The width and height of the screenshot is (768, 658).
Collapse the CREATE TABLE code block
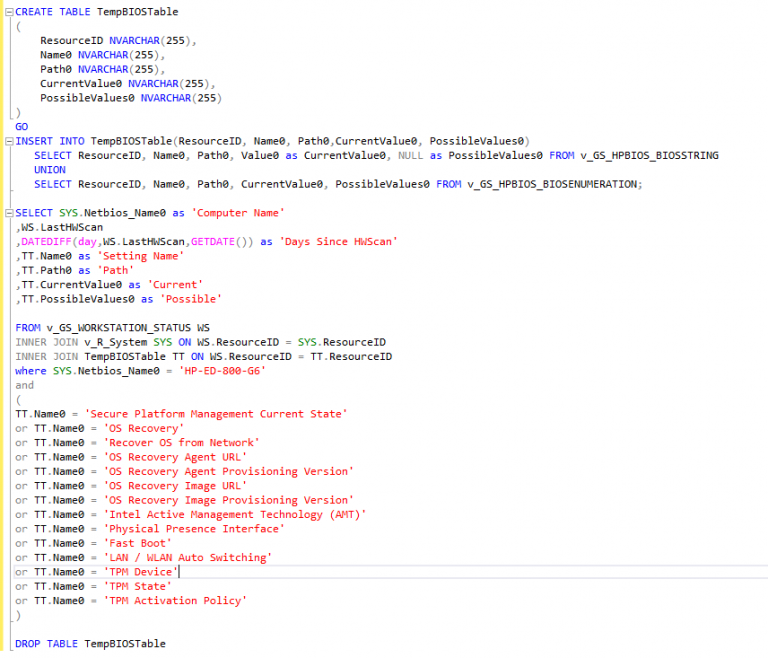8,12
